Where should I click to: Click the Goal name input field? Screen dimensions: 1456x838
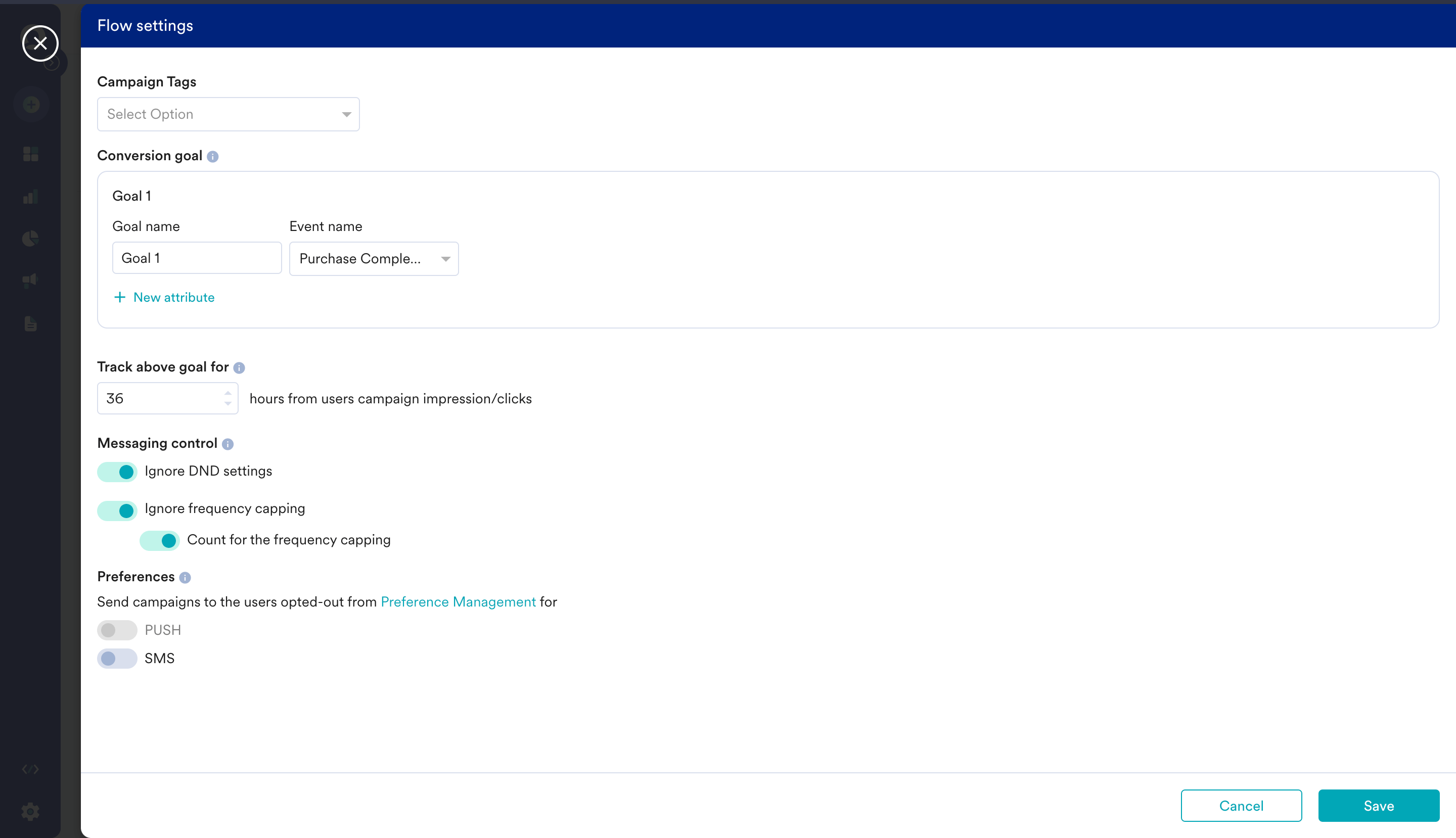[x=197, y=258]
